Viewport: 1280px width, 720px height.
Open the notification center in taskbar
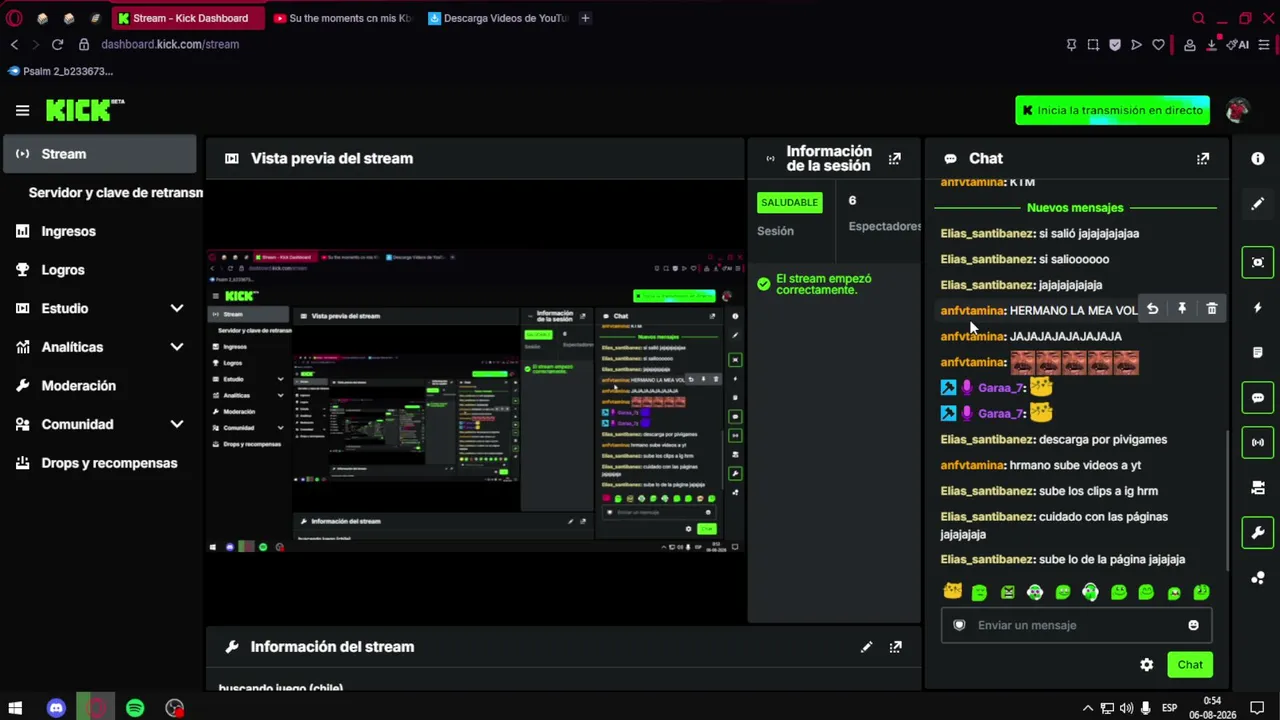click(1257, 708)
